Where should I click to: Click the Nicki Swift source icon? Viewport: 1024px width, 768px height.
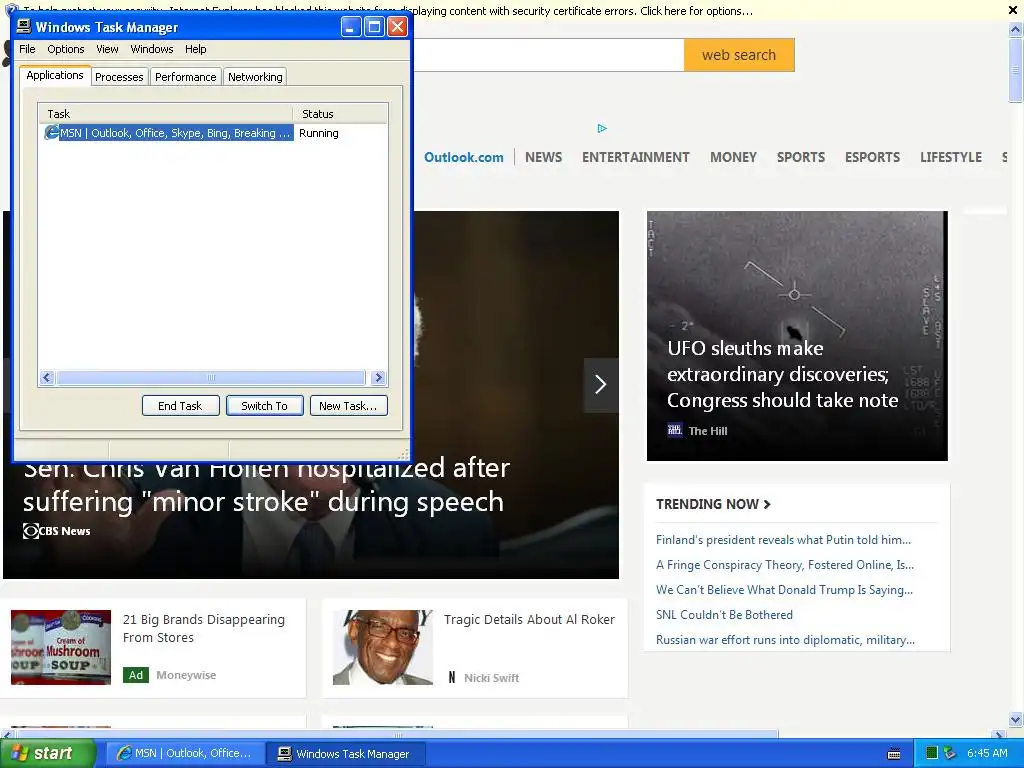(x=452, y=677)
